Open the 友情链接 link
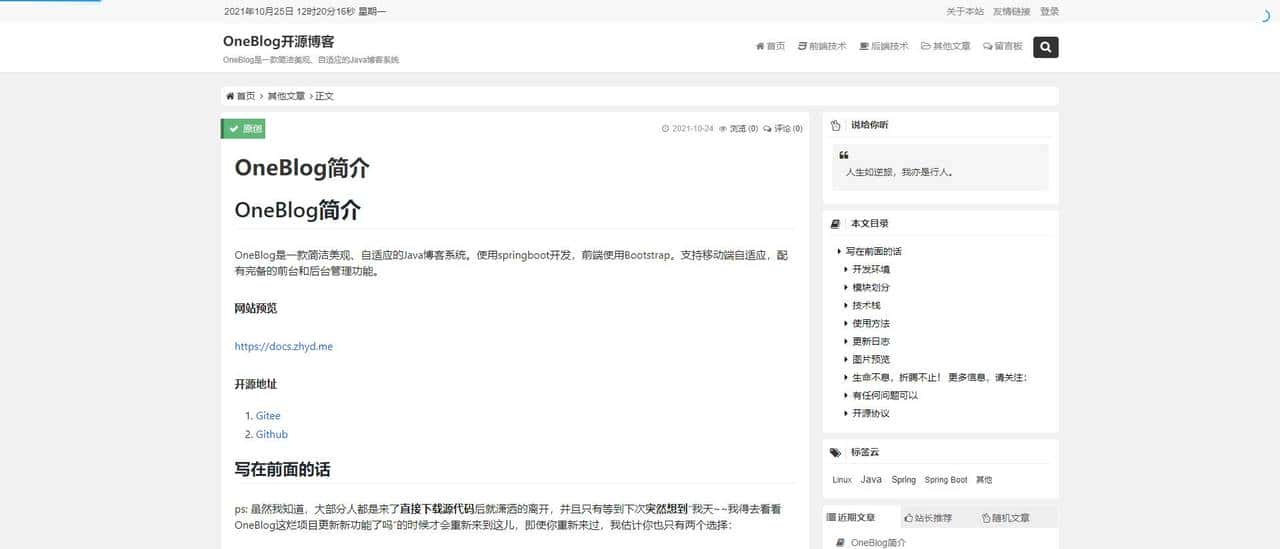 1011,12
